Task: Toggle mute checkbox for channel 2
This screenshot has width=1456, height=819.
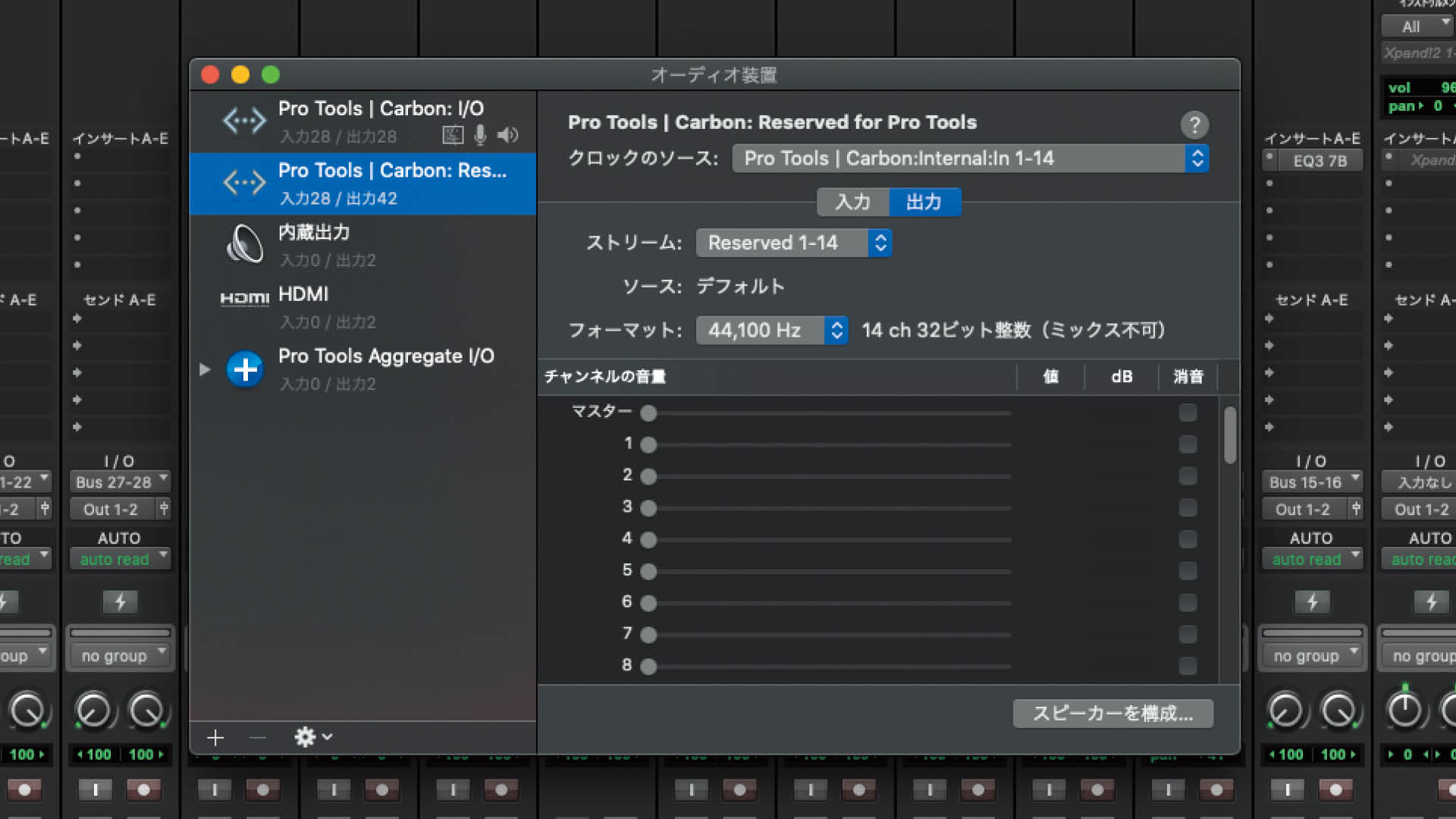Action: coord(1188,476)
